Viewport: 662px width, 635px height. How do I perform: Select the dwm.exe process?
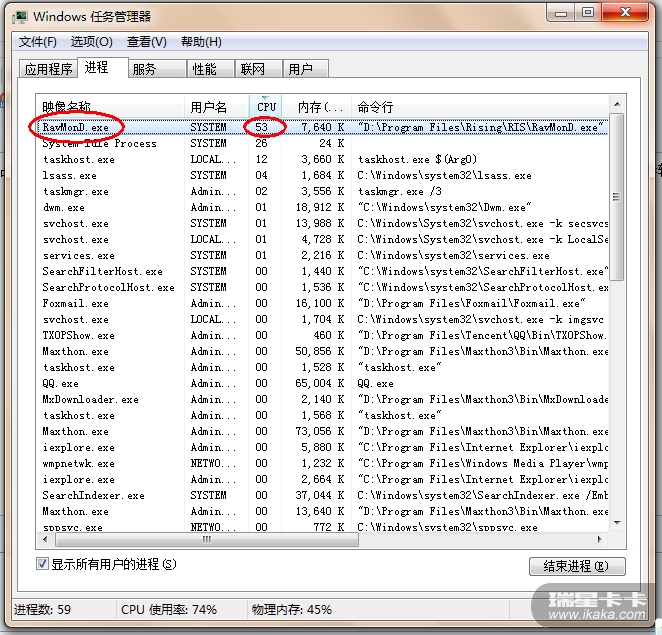click(323, 207)
